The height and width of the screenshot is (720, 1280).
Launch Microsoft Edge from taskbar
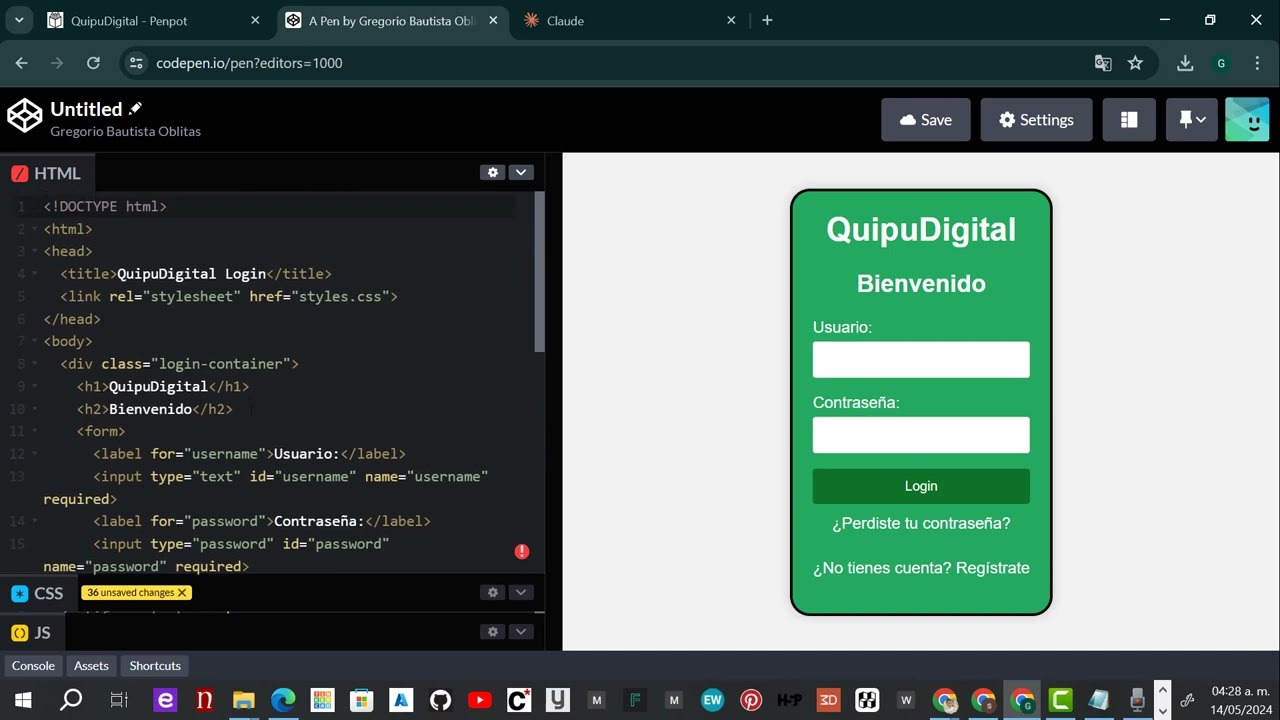point(283,700)
